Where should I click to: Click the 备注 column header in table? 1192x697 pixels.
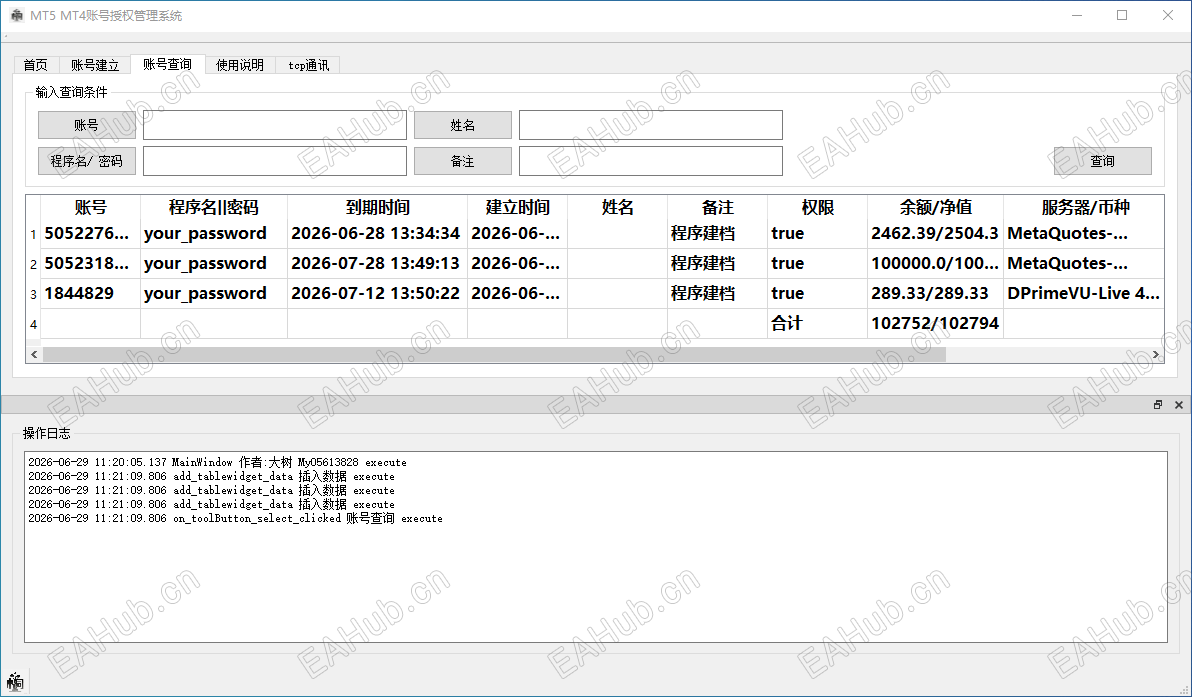coord(718,208)
